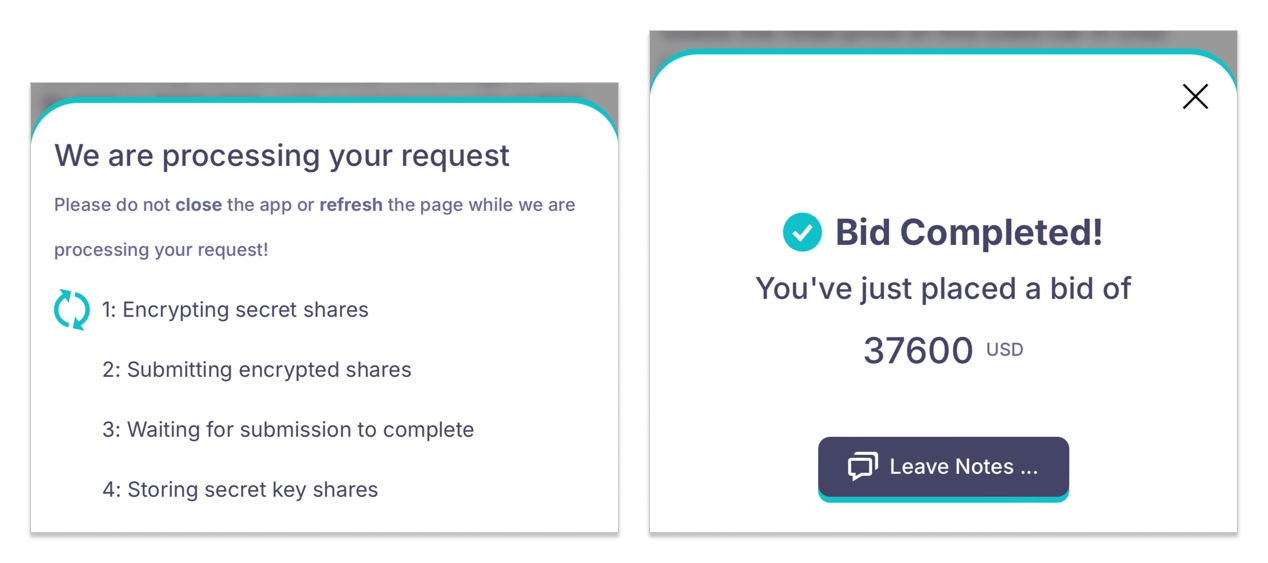Click the "Bid Completed!" heading text
1268x563 pixels.
point(968,232)
